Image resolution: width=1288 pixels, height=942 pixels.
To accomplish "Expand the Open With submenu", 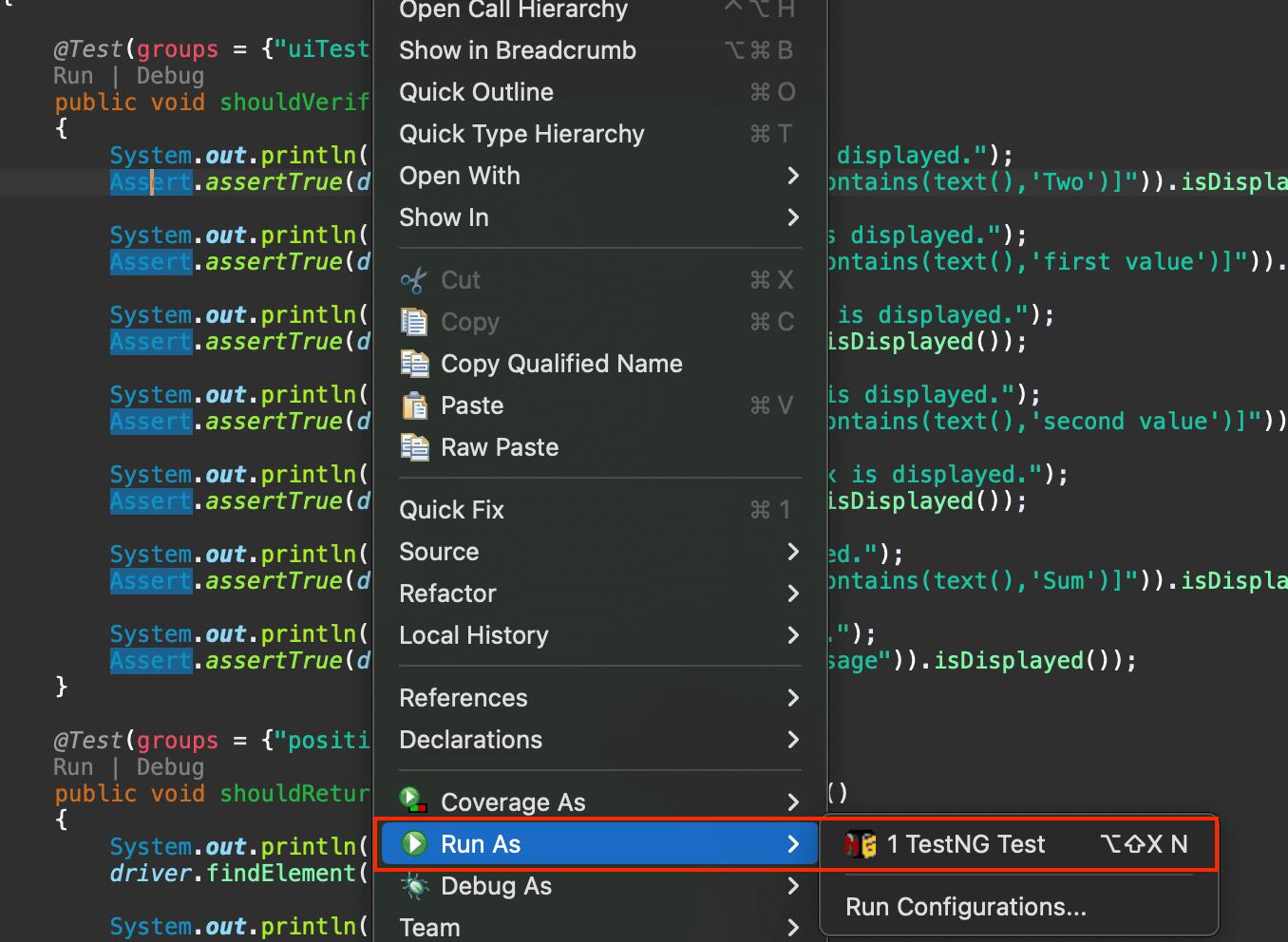I will pos(793,176).
